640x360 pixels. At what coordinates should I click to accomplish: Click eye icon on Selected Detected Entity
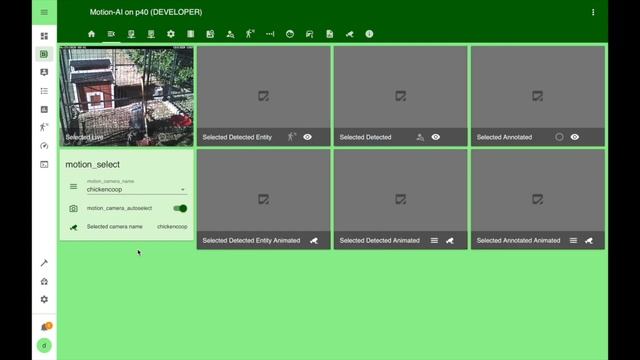click(x=307, y=137)
